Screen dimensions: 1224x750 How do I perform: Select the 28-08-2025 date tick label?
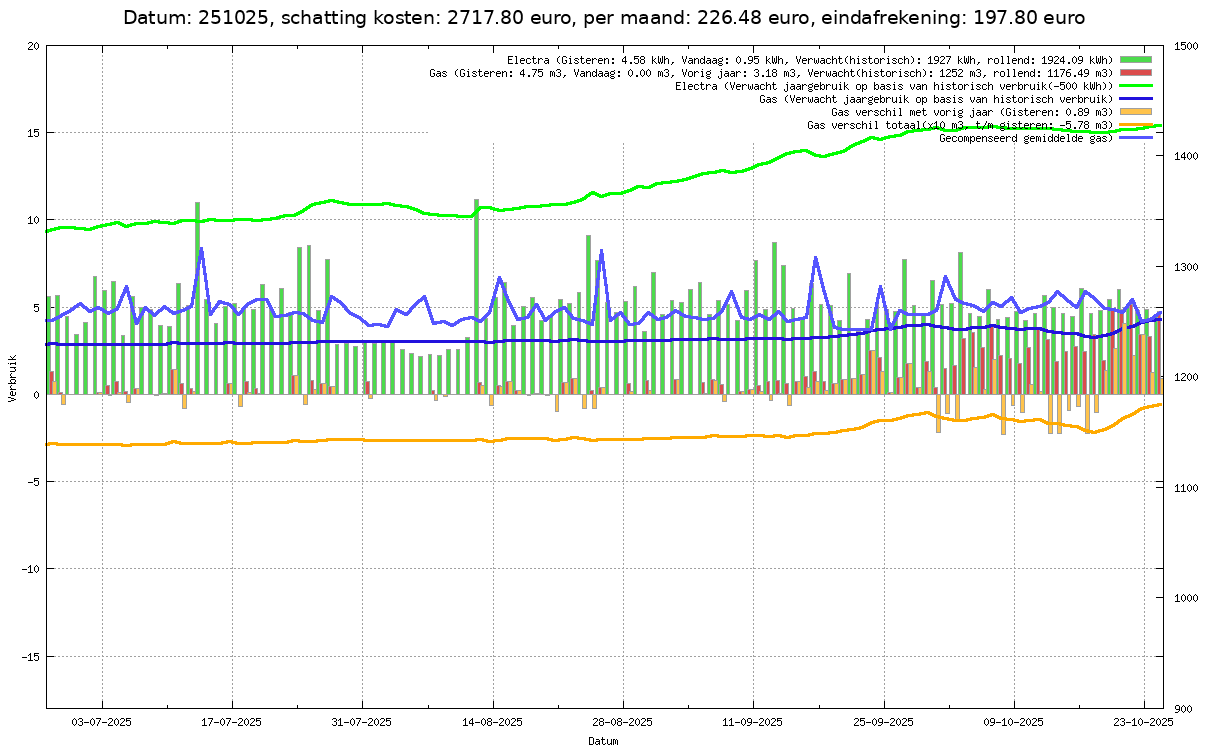pyautogui.click(x=623, y=721)
